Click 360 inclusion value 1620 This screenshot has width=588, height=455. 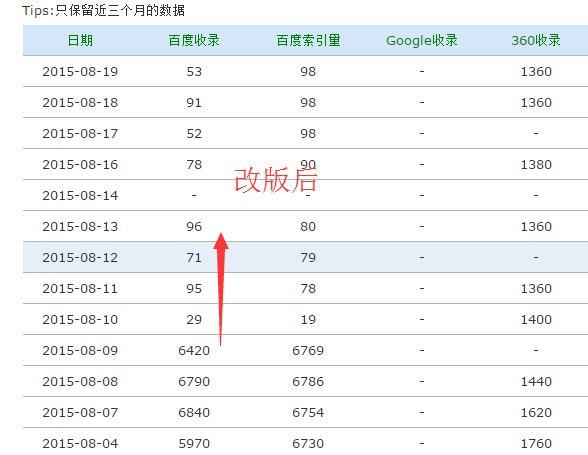click(536, 412)
